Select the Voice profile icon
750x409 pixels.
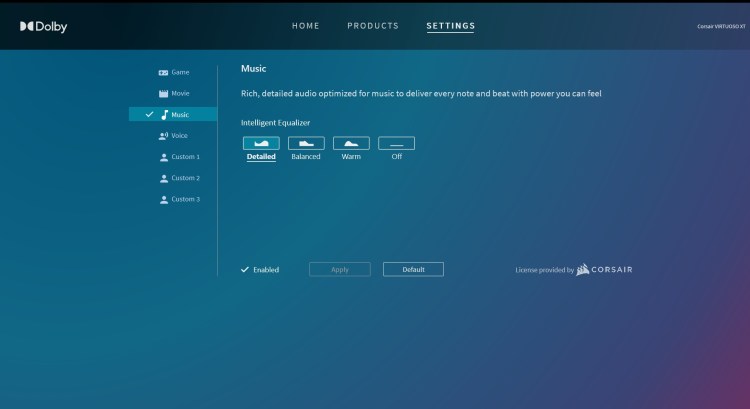click(x=164, y=135)
